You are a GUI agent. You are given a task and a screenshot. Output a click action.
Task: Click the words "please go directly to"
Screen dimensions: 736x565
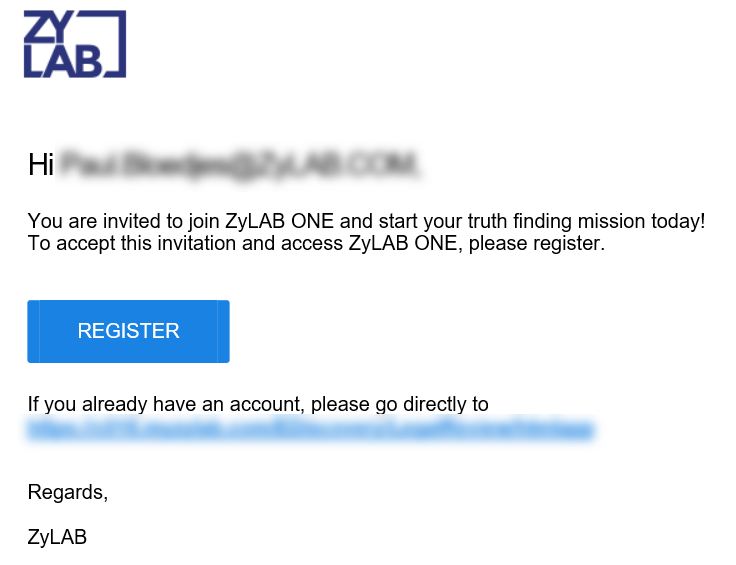pyautogui.click(x=400, y=404)
